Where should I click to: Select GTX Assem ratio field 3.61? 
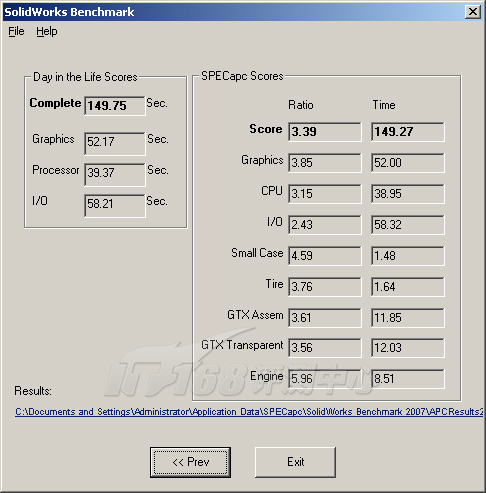[325, 318]
